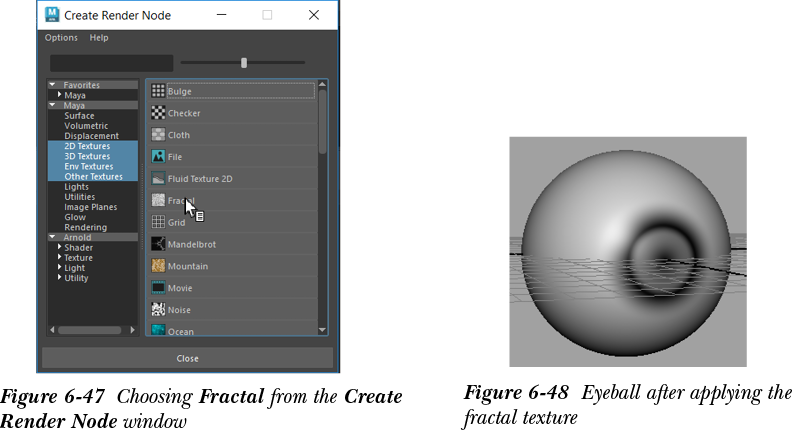Select the Mandelbrot texture icon
The height and width of the screenshot is (442, 793).
click(158, 244)
